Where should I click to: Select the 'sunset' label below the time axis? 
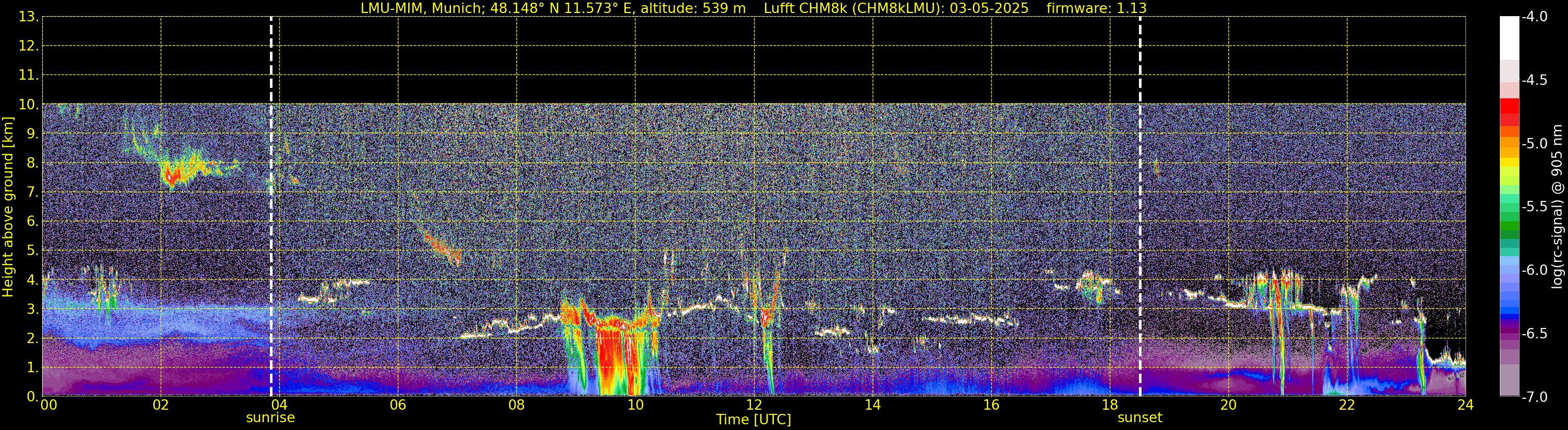tap(1139, 418)
